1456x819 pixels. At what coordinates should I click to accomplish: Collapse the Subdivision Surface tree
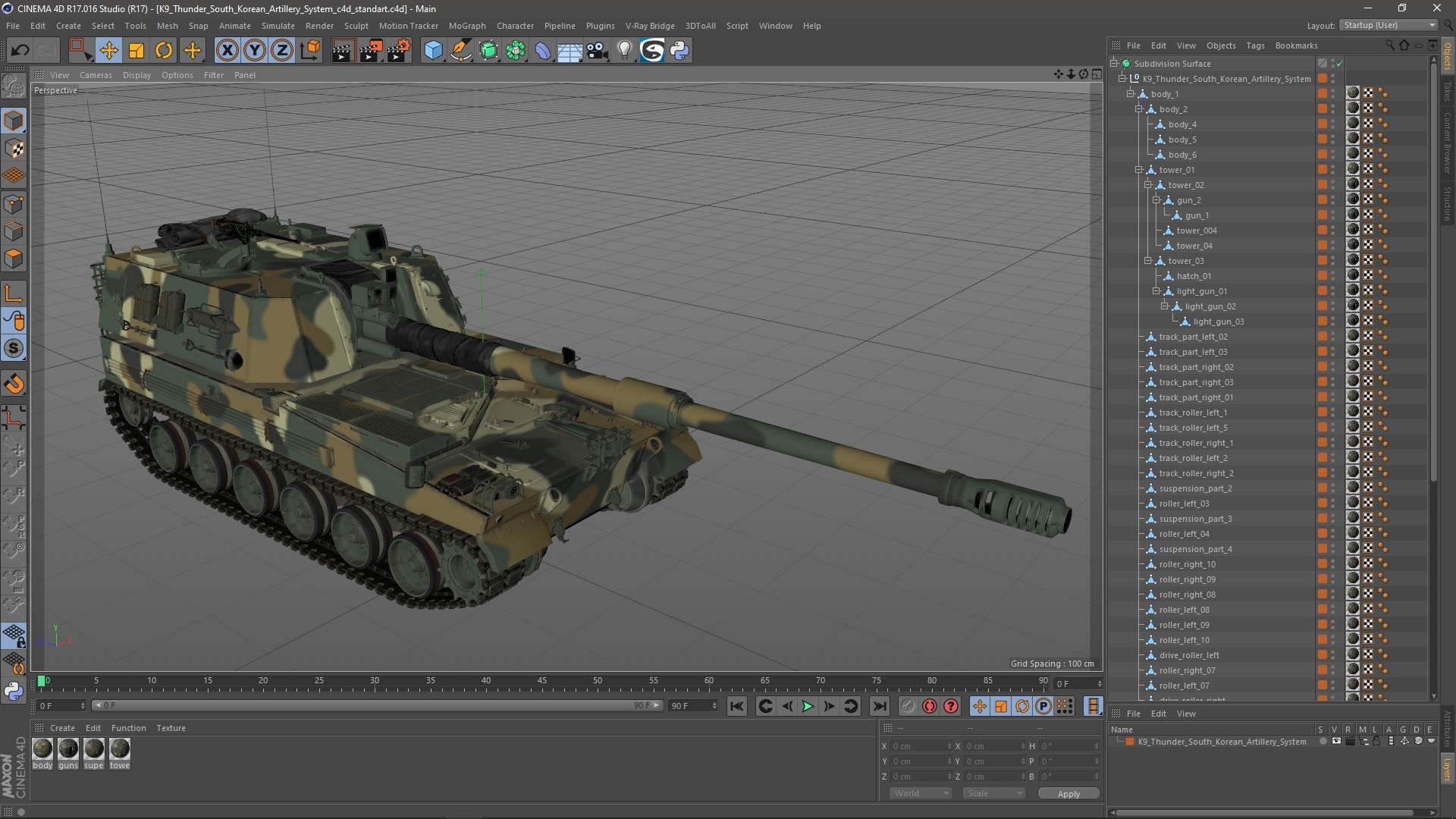tap(1114, 64)
